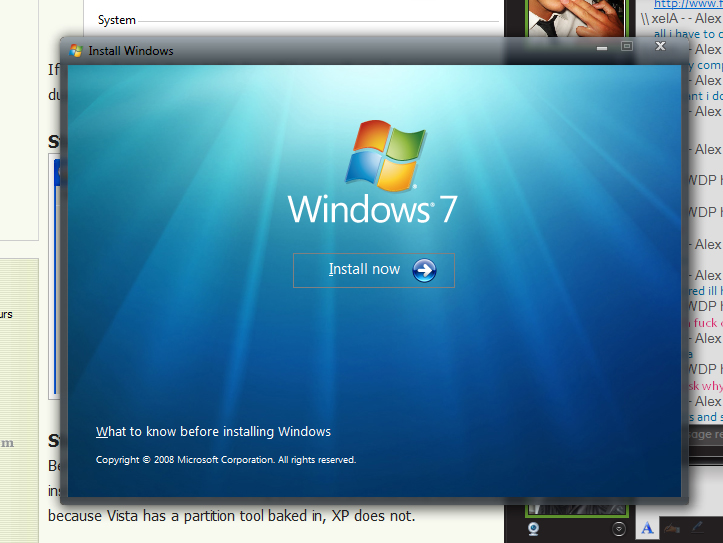Minimize the Install Windows window
This screenshot has width=723, height=543.
602,47
